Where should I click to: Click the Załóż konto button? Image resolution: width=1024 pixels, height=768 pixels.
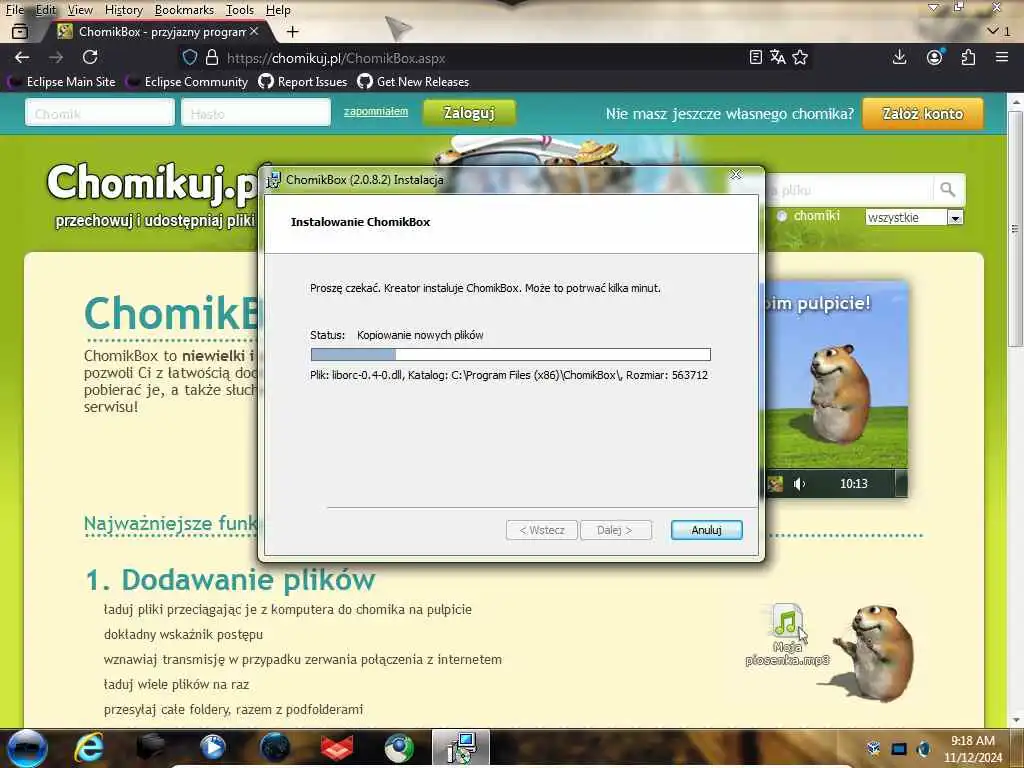923,114
